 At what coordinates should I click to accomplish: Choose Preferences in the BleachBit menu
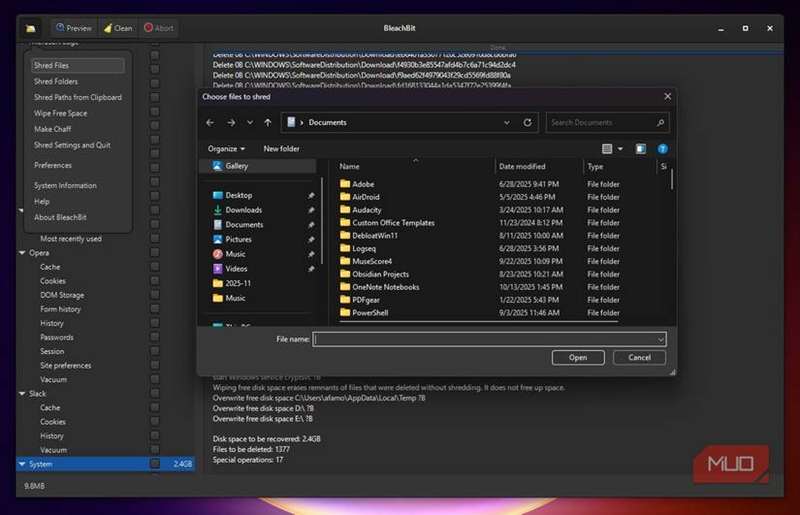click(53, 165)
